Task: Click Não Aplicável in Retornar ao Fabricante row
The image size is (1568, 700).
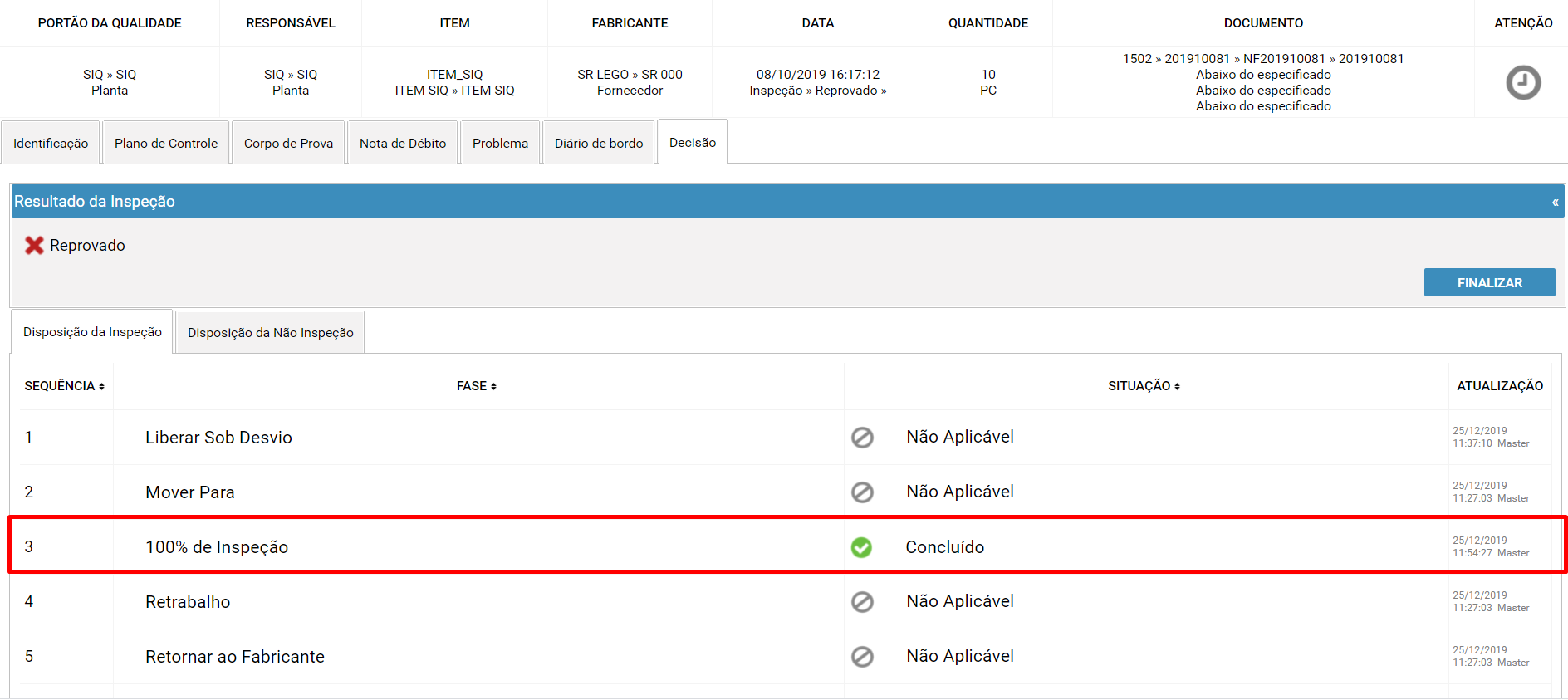Action: (x=960, y=656)
